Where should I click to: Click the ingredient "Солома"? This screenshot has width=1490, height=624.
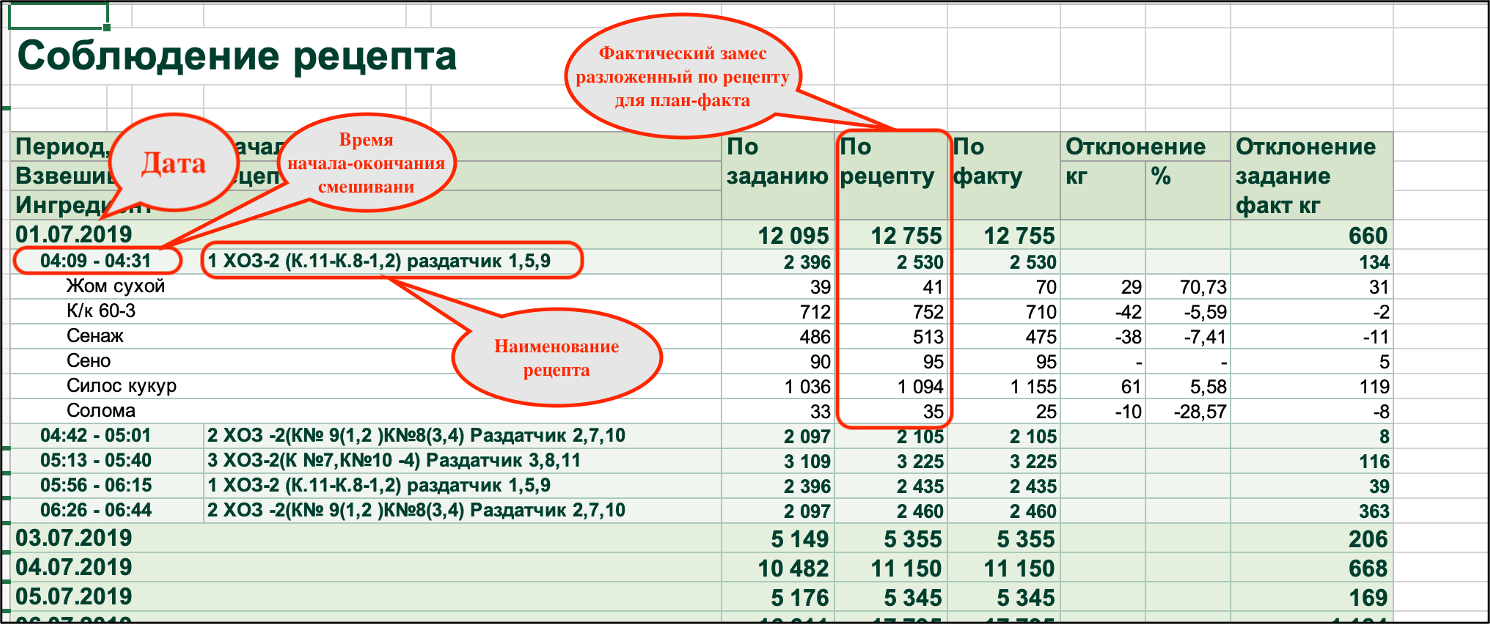pos(100,411)
